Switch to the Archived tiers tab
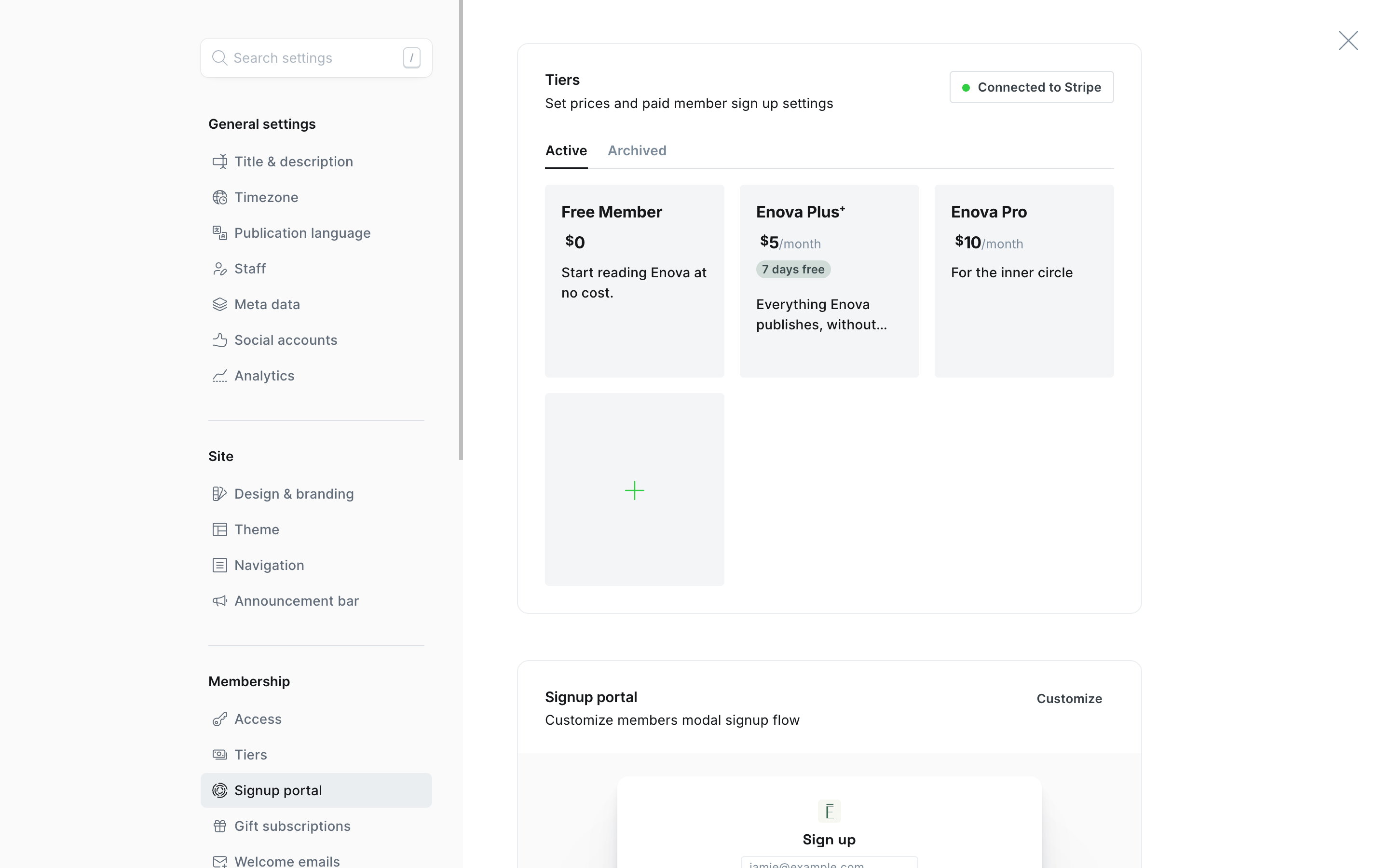The height and width of the screenshot is (868, 1389). click(637, 150)
